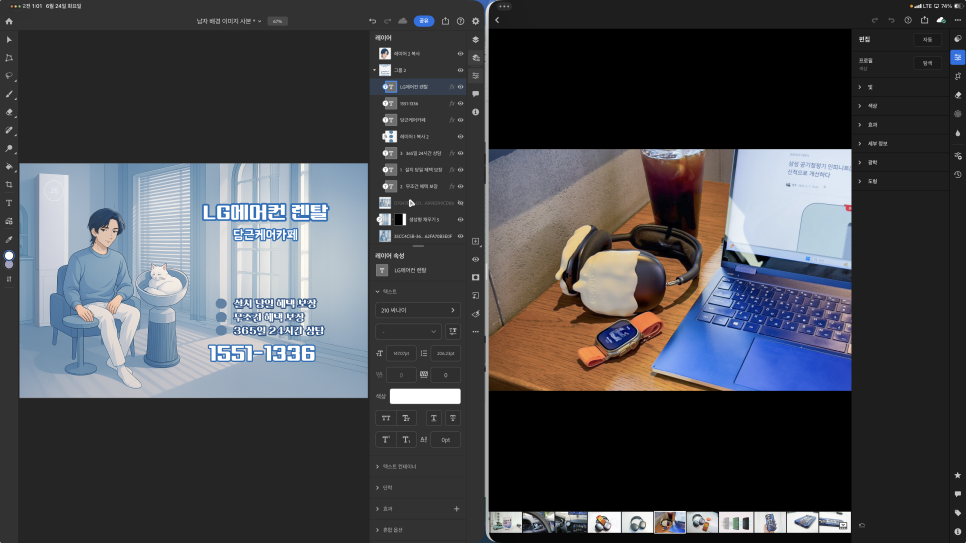Open Lightroom rating star icon
966x543 pixels.
(x=957, y=475)
